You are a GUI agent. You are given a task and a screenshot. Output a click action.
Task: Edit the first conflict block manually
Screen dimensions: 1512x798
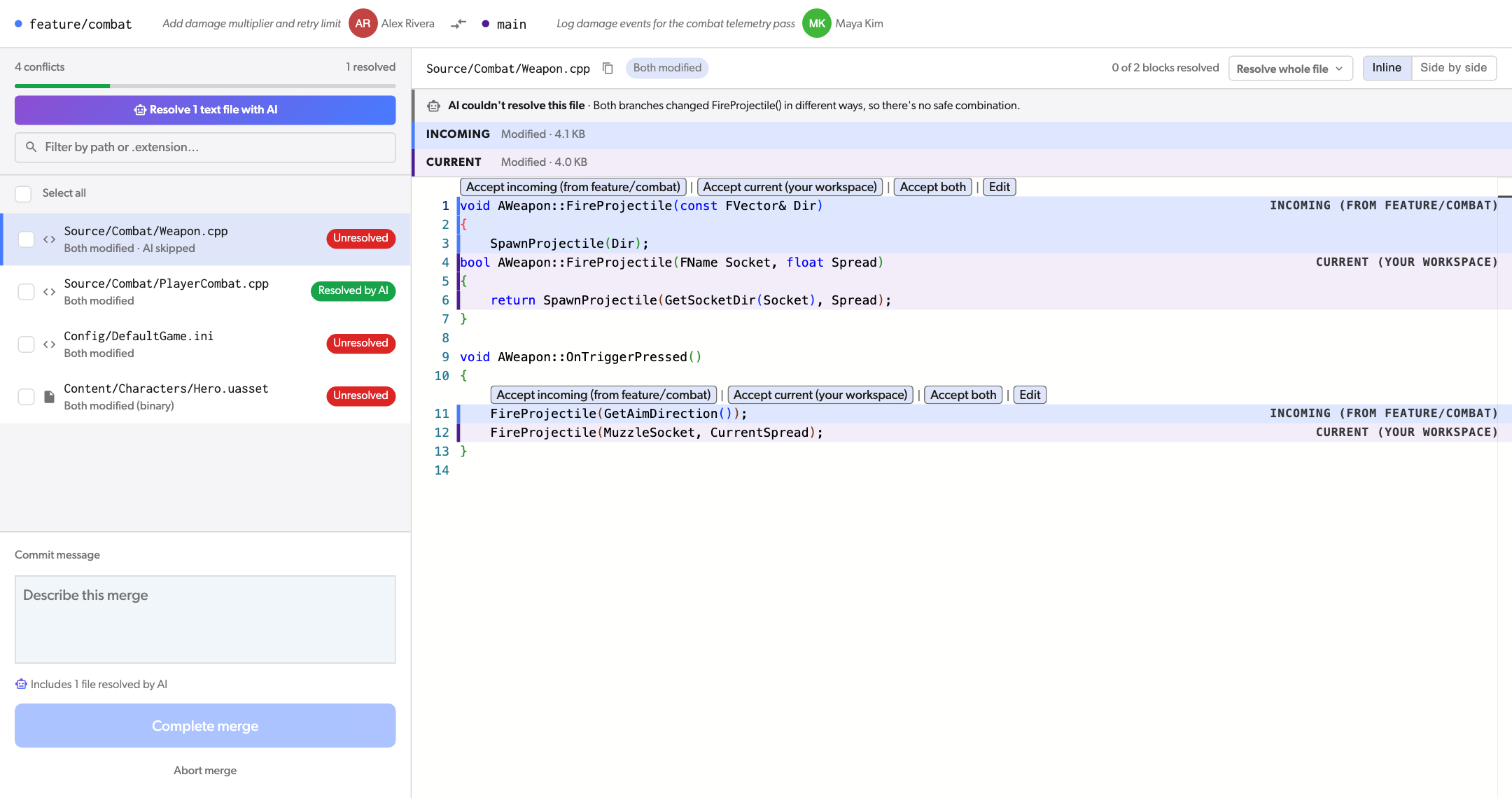tap(999, 187)
